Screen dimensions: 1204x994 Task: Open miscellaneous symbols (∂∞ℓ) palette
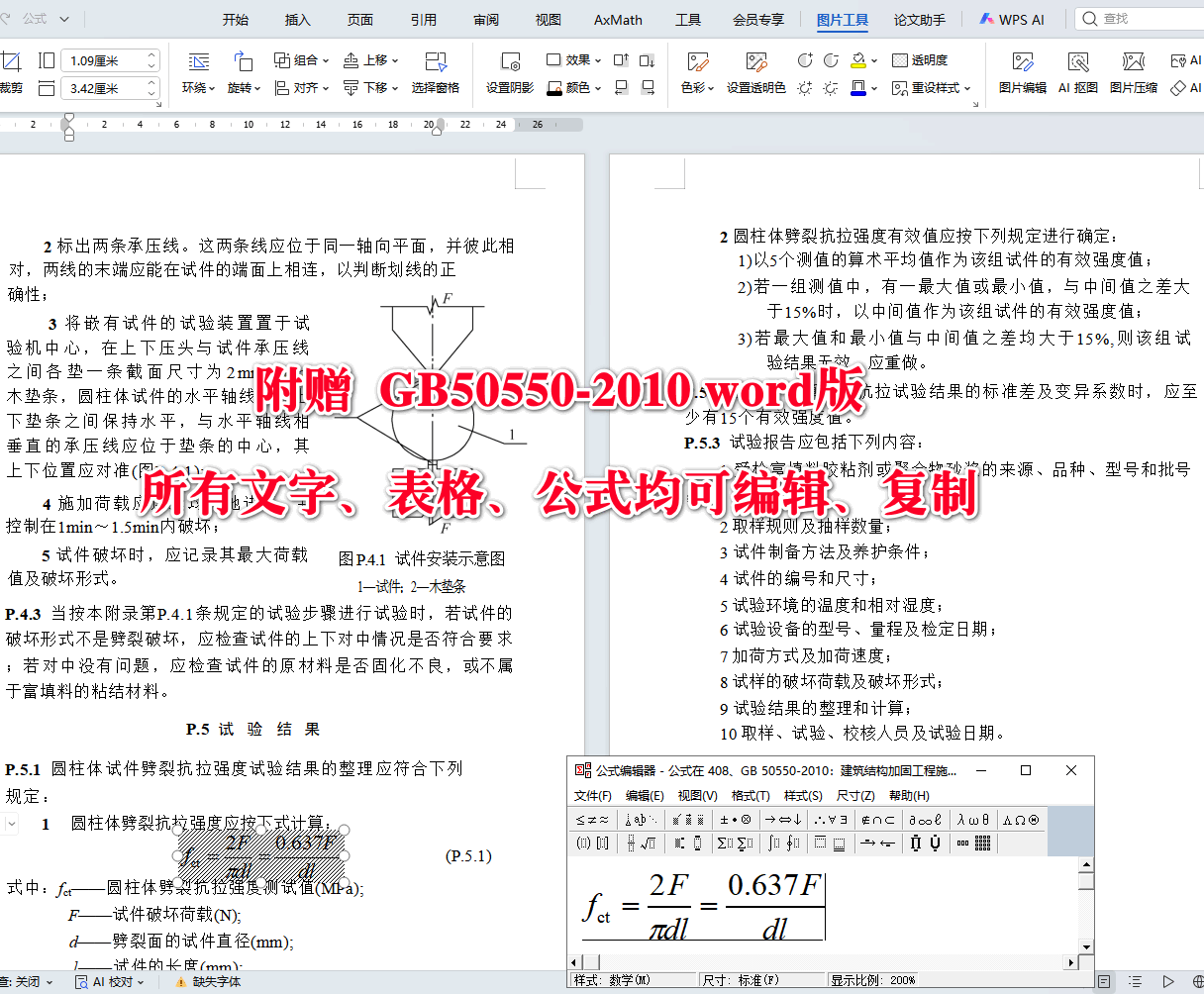click(926, 819)
